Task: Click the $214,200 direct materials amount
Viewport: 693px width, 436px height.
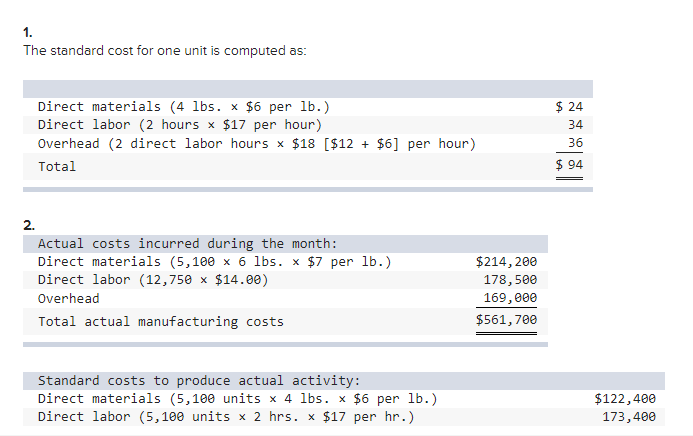Action: click(506, 262)
